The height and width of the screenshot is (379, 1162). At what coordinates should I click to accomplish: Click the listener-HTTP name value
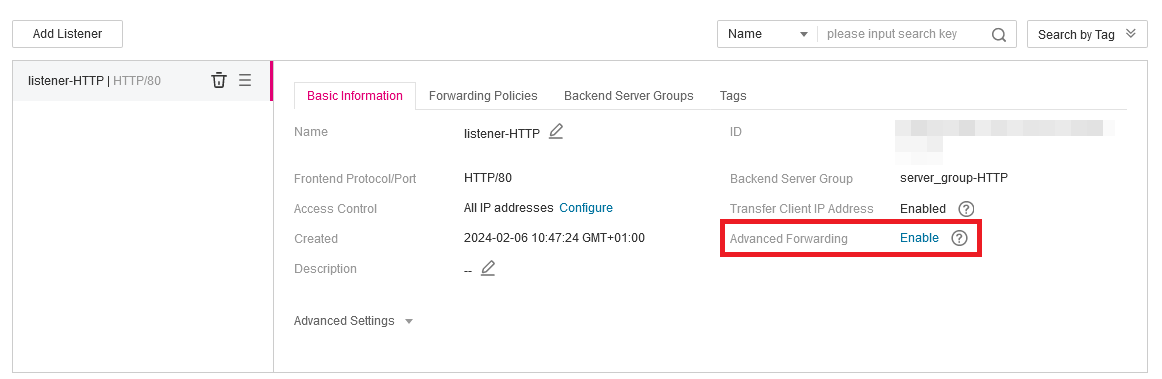502,134
